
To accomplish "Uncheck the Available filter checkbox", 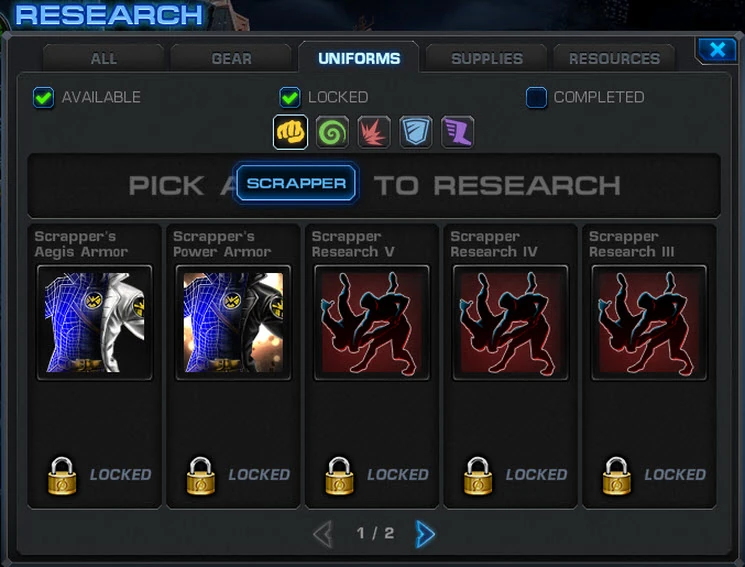I will click(44, 97).
